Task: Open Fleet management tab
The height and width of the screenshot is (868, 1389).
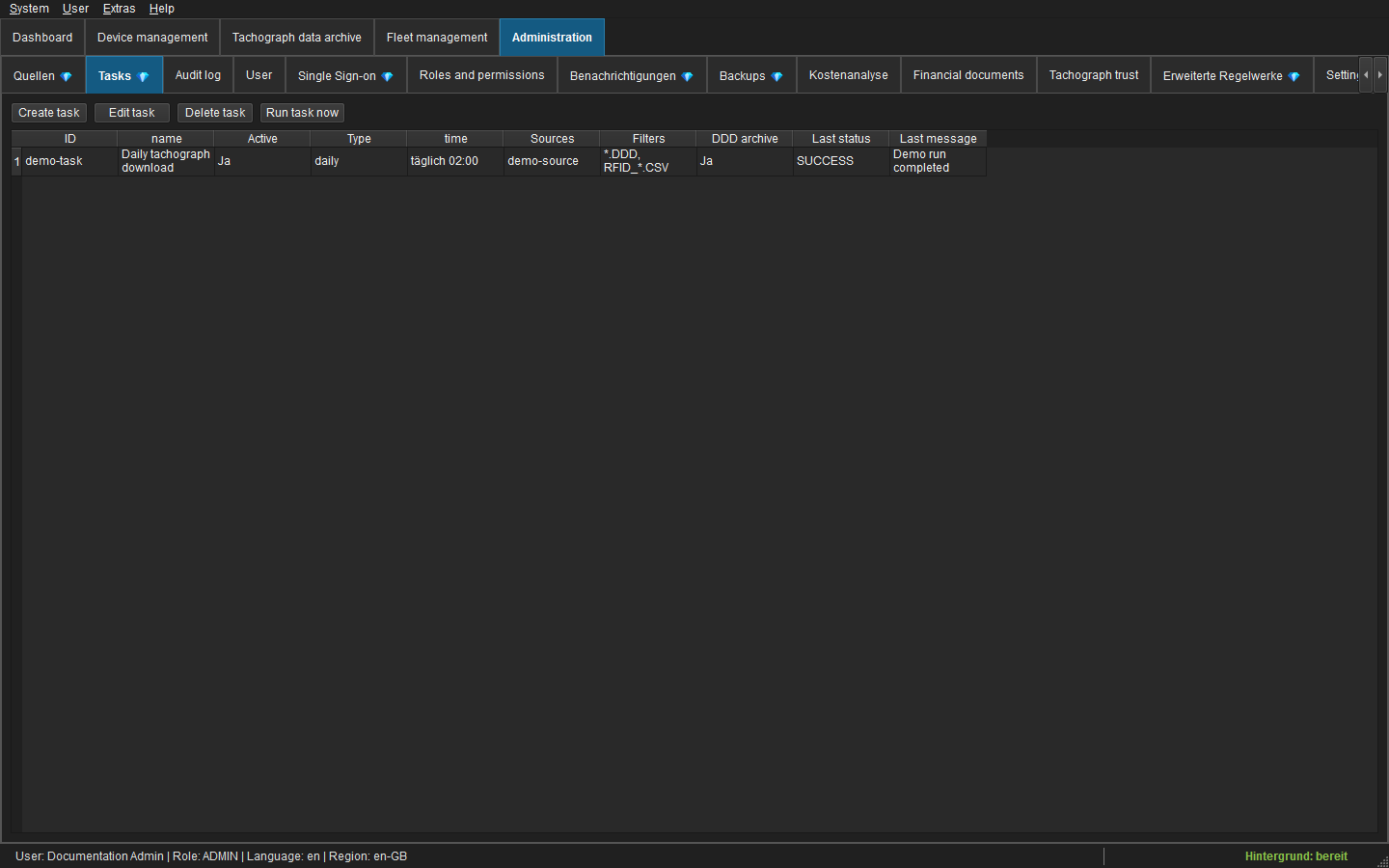Action: tap(437, 38)
